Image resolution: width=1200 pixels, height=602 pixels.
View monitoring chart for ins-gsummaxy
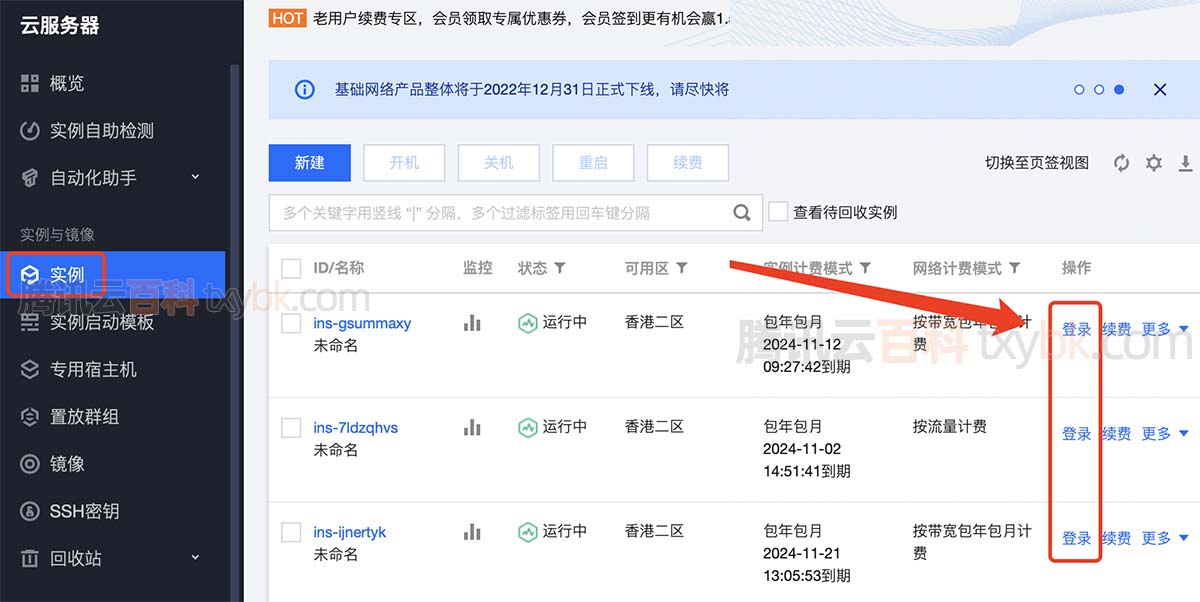tap(472, 323)
